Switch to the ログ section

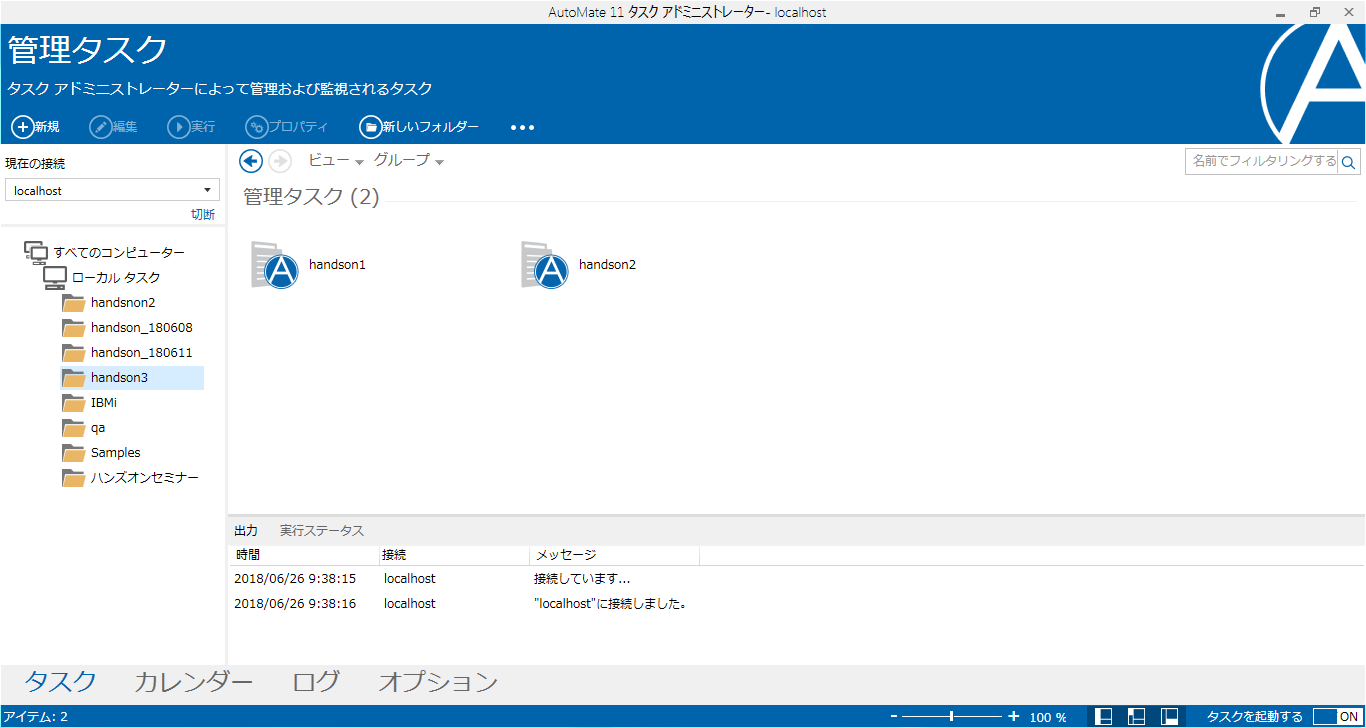click(316, 682)
